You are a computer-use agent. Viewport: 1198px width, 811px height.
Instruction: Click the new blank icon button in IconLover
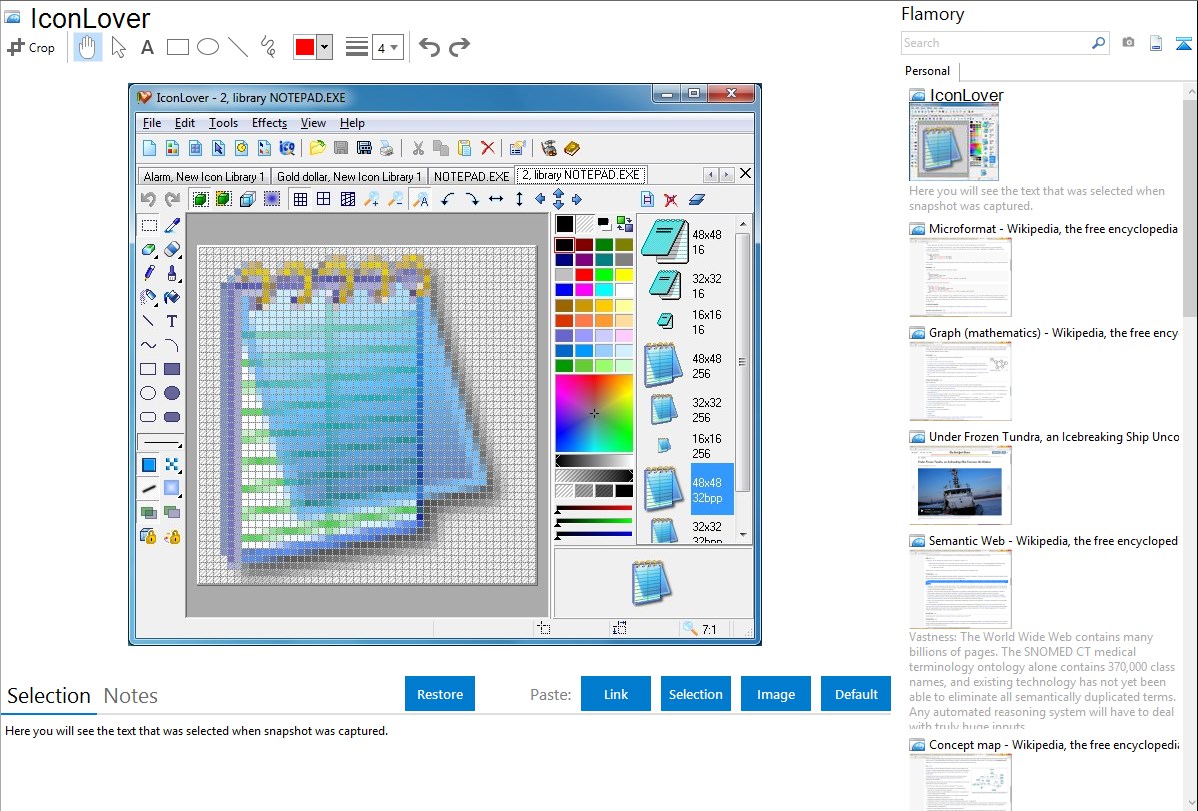[150, 148]
